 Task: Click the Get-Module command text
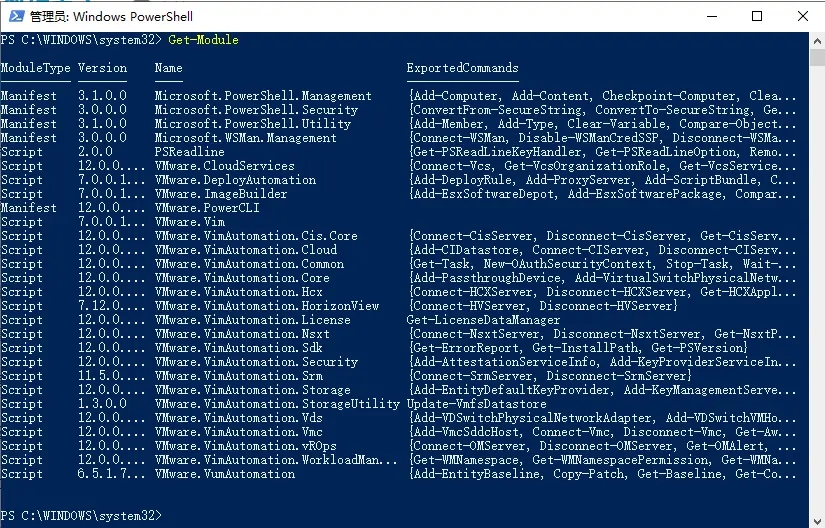[x=204, y=40]
